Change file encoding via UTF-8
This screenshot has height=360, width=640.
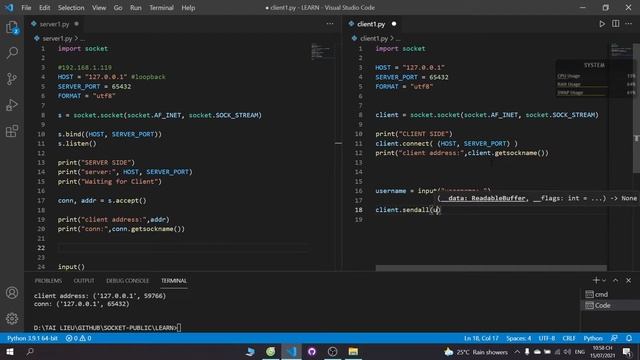tap(547, 338)
